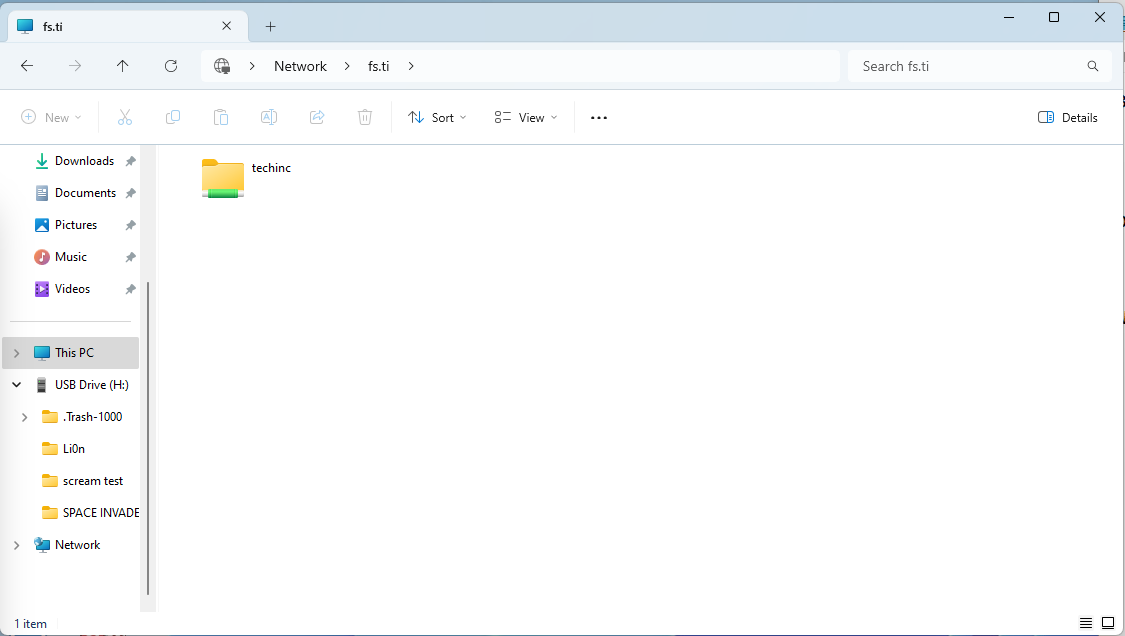This screenshot has width=1125, height=636.
Task: Select the techinc shared folder
Action: click(247, 178)
